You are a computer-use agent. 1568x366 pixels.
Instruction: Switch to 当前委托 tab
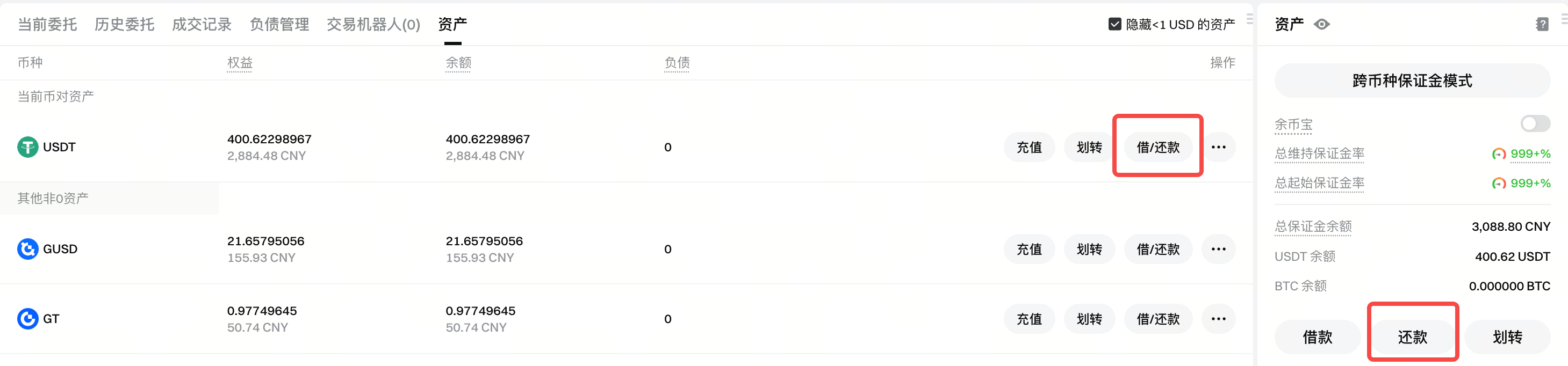pos(47,24)
